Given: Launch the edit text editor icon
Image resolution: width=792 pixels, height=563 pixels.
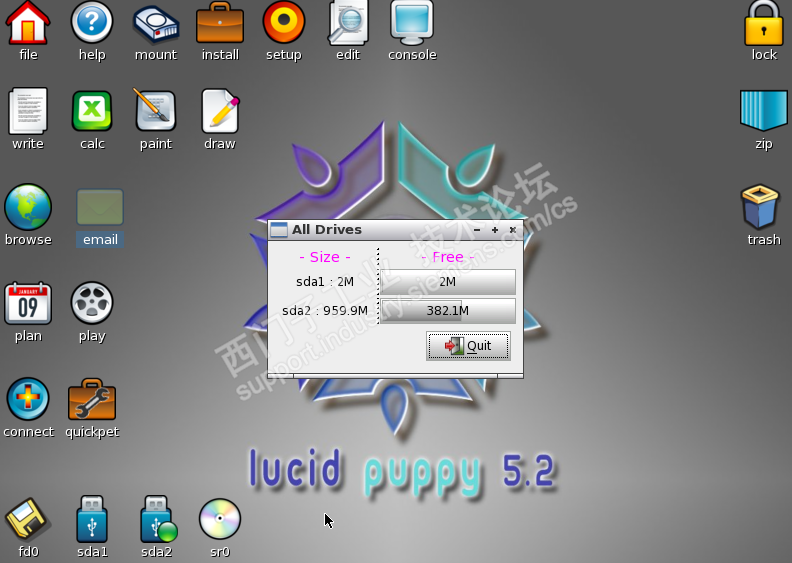Looking at the screenshot, I should pyautogui.click(x=348, y=23).
